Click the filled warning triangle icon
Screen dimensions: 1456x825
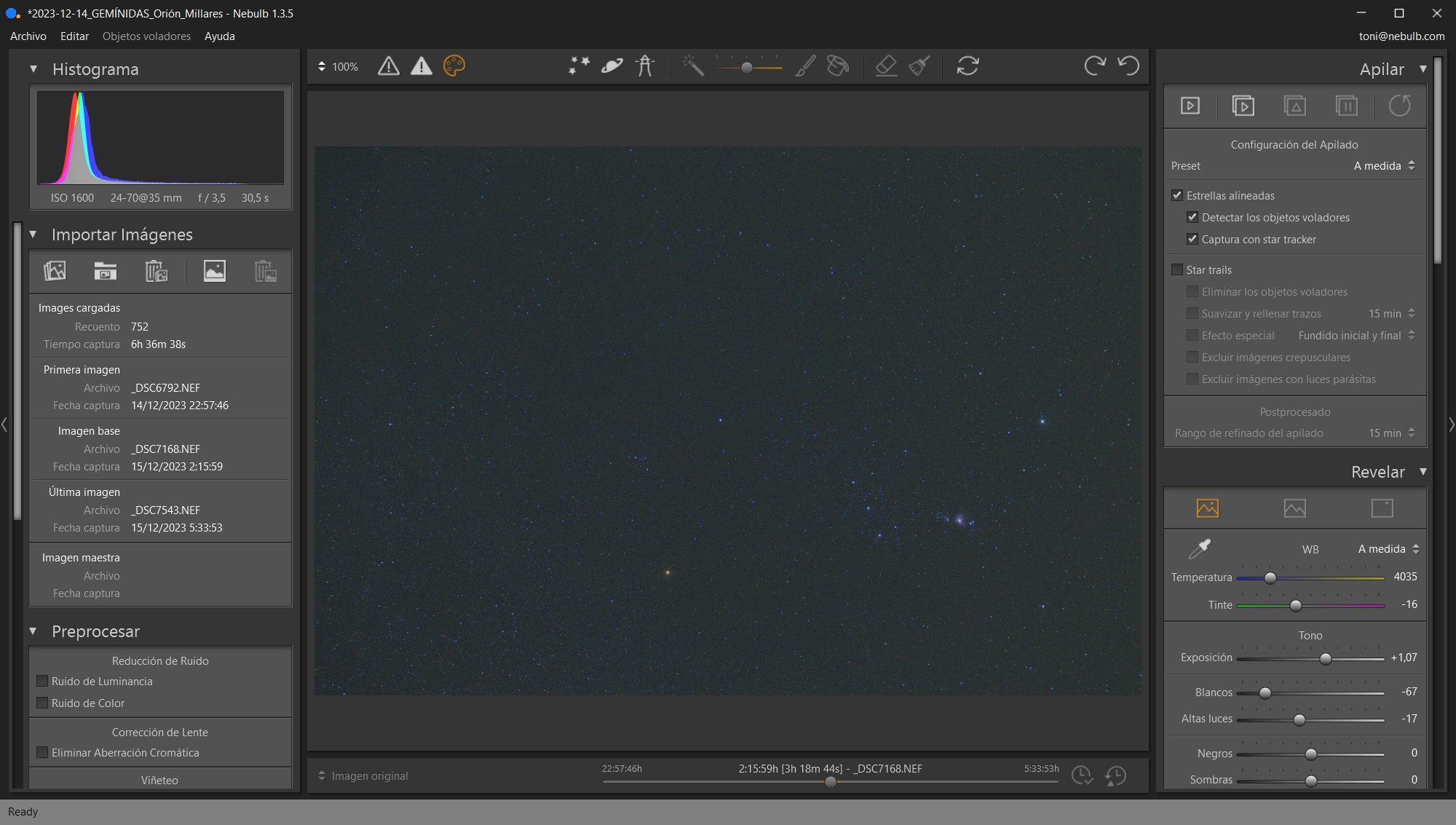coord(422,66)
